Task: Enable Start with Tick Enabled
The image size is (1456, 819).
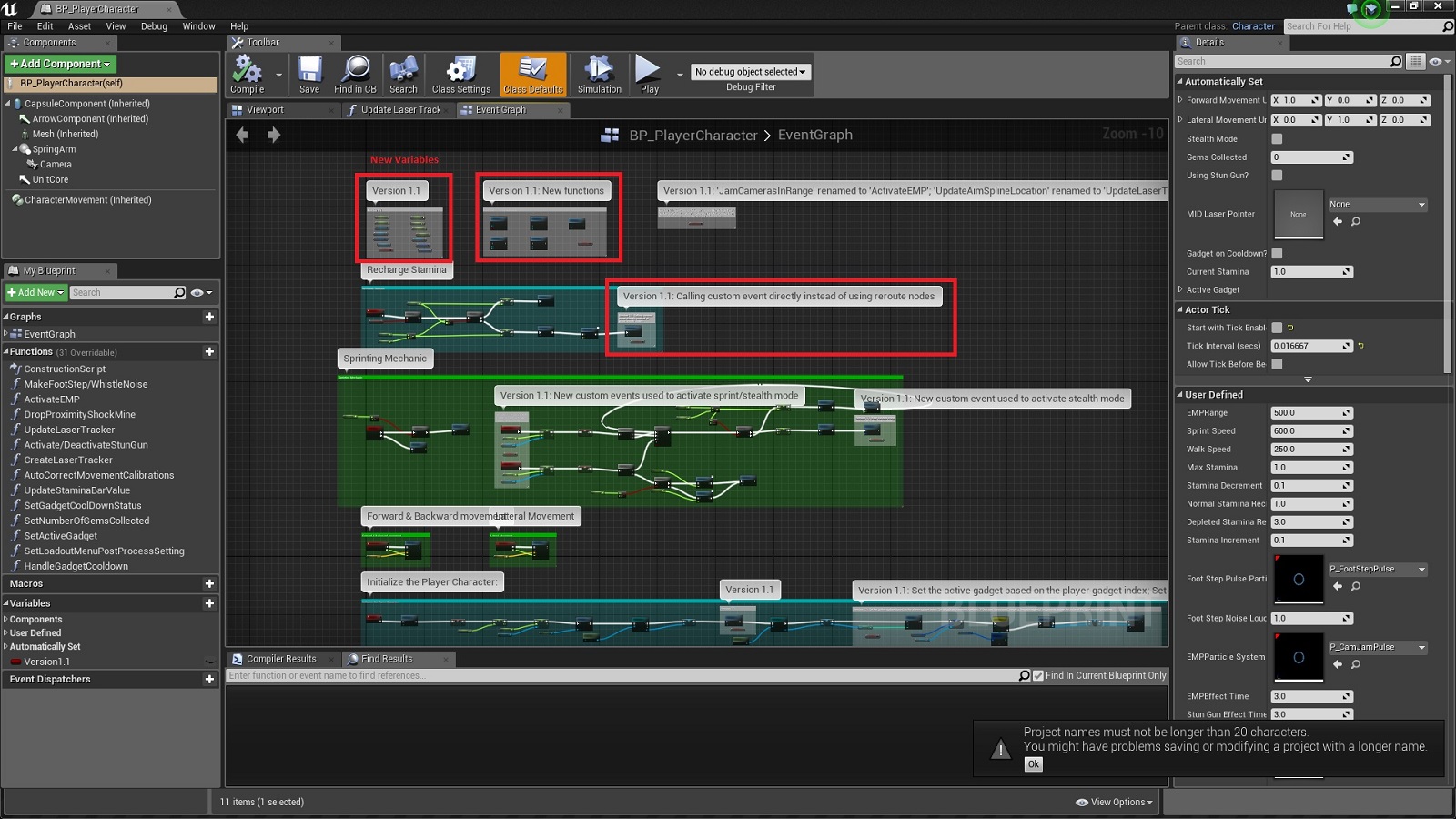Action: 1277,328
